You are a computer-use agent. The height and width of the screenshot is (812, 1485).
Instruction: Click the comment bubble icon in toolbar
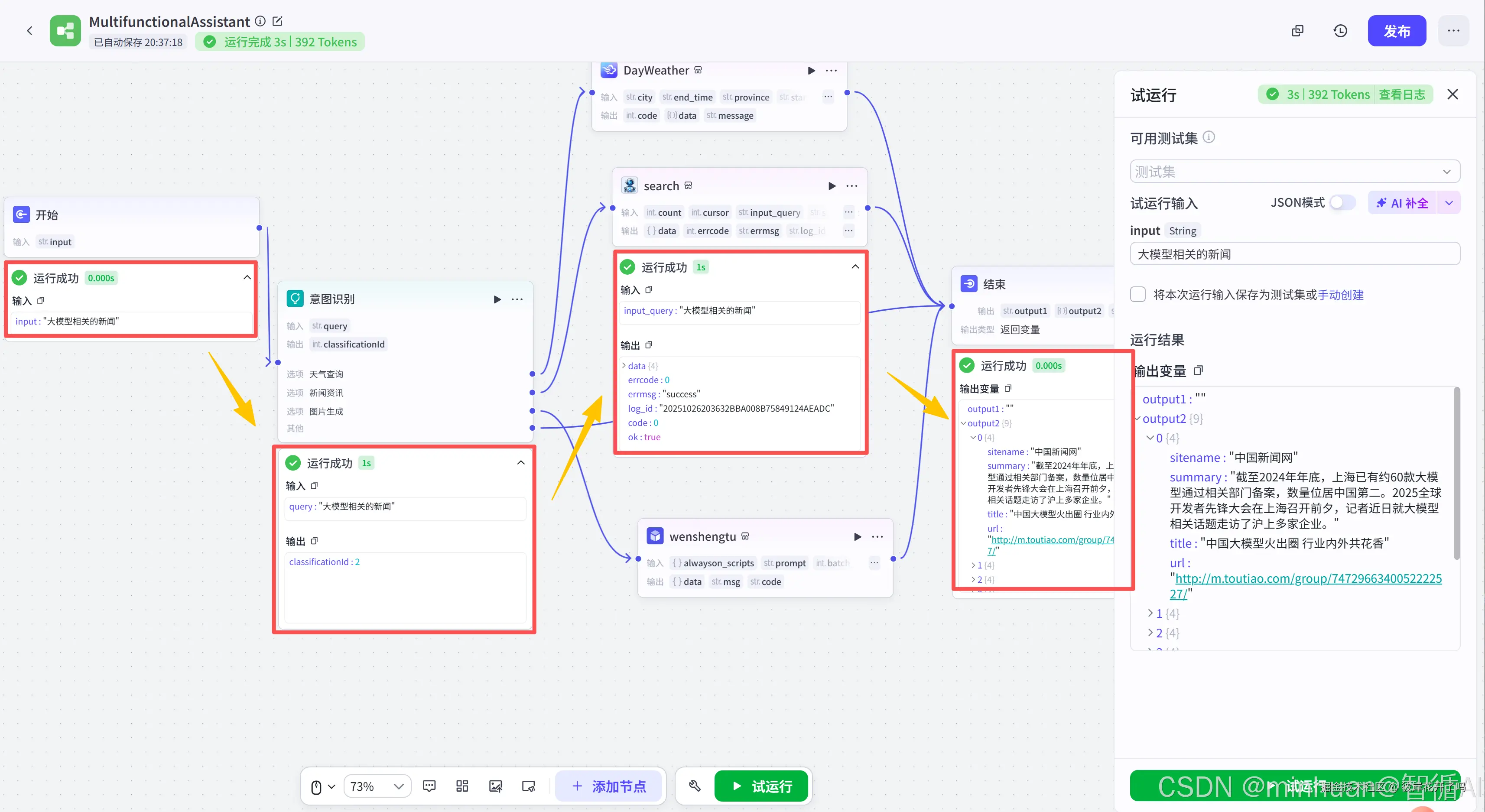(x=429, y=786)
